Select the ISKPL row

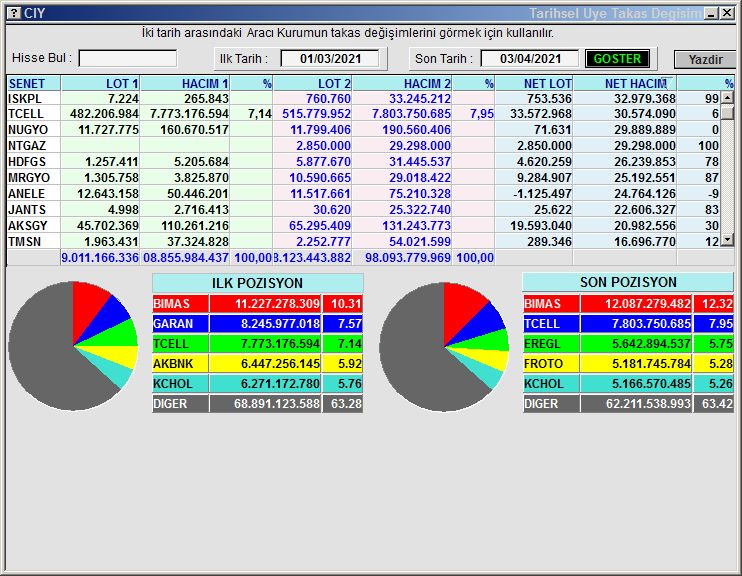coord(363,98)
